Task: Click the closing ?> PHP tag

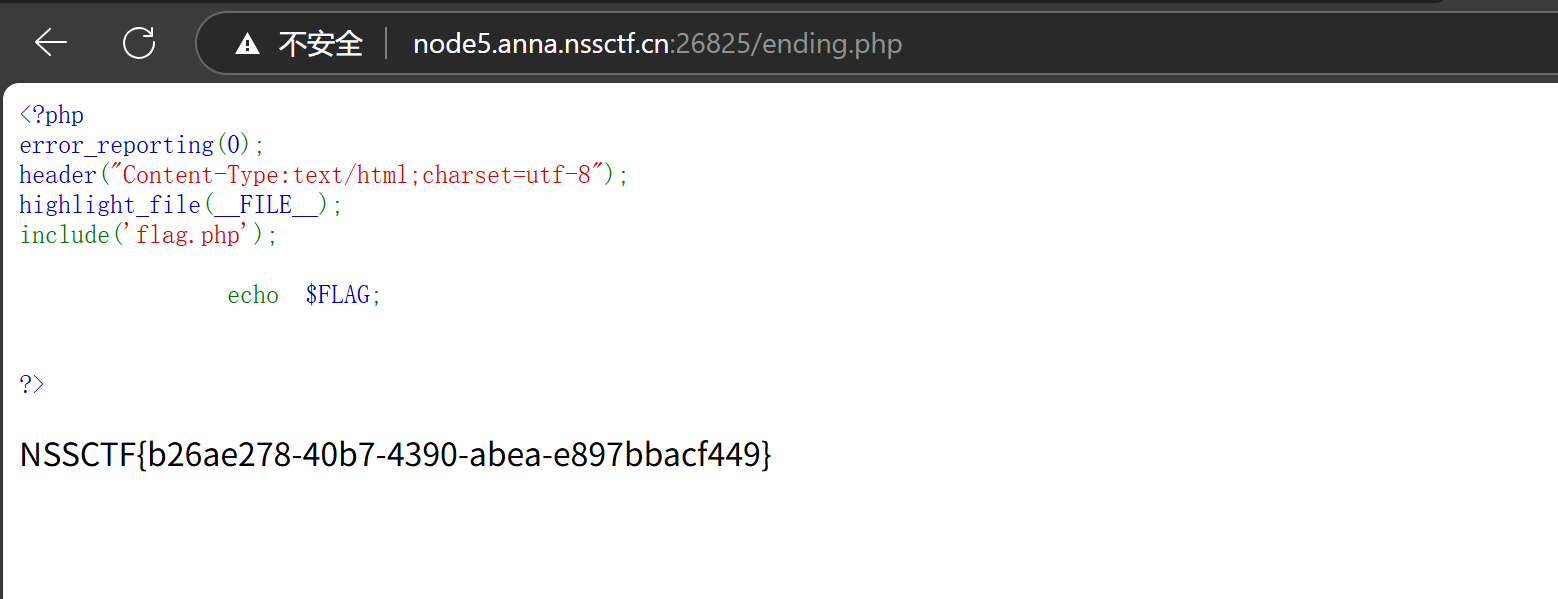Action: (x=32, y=384)
